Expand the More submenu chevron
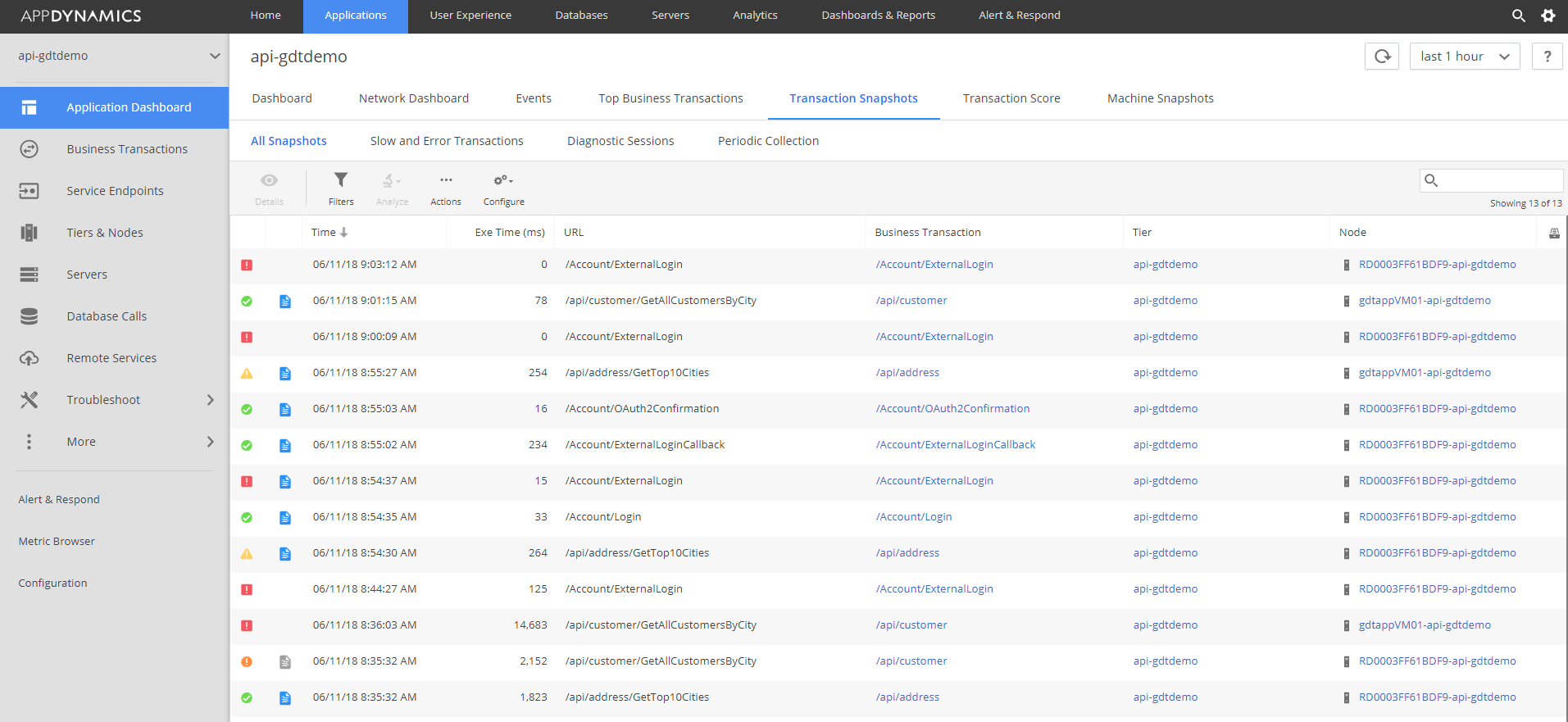1568x722 pixels. (x=211, y=442)
